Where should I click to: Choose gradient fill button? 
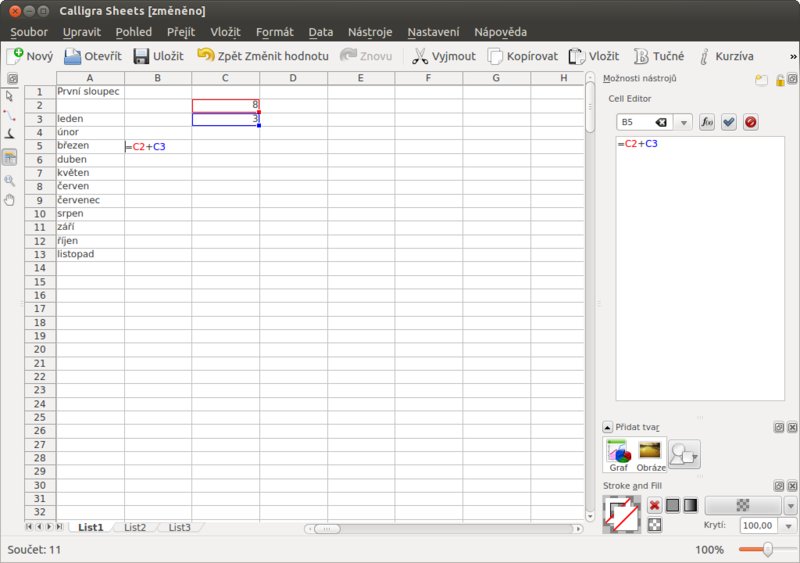(x=690, y=505)
